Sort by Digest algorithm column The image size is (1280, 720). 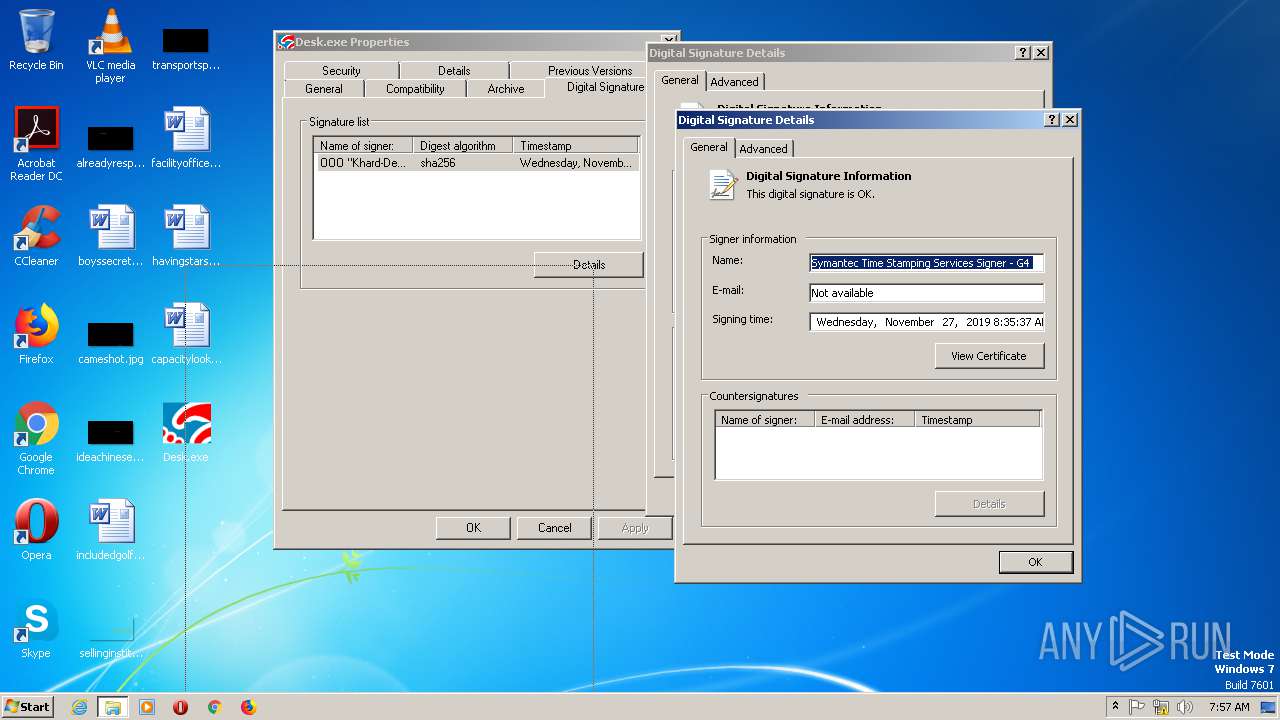click(462, 146)
